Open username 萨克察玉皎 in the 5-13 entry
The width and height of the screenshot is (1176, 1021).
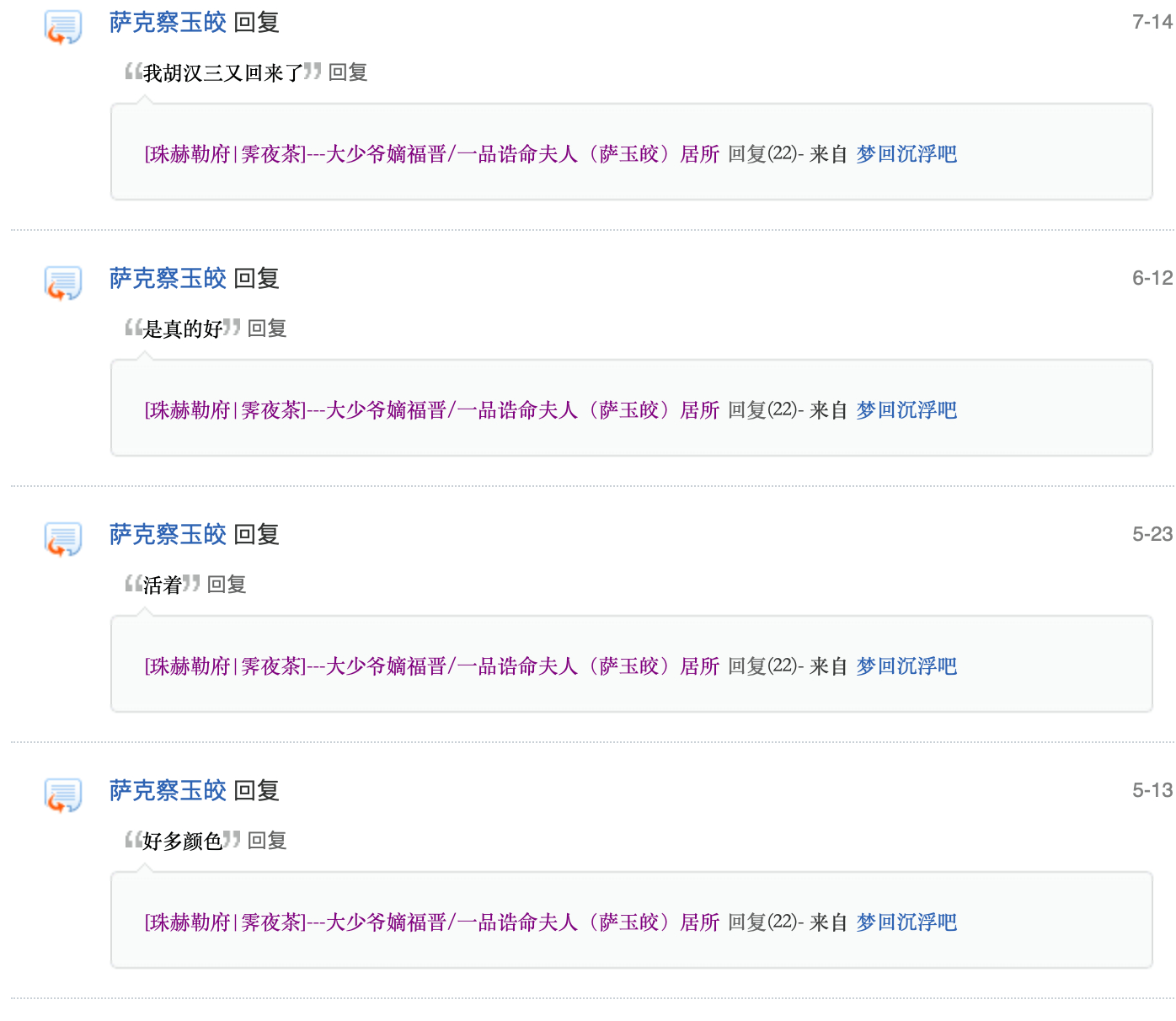point(168,791)
